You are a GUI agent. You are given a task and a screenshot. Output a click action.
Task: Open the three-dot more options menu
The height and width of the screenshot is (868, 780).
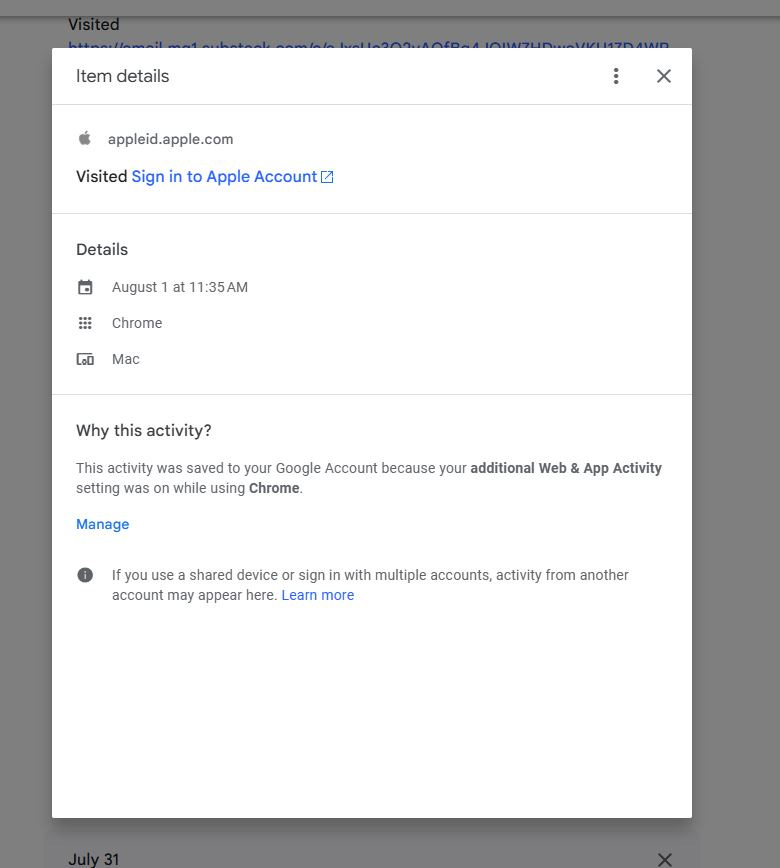(x=616, y=76)
